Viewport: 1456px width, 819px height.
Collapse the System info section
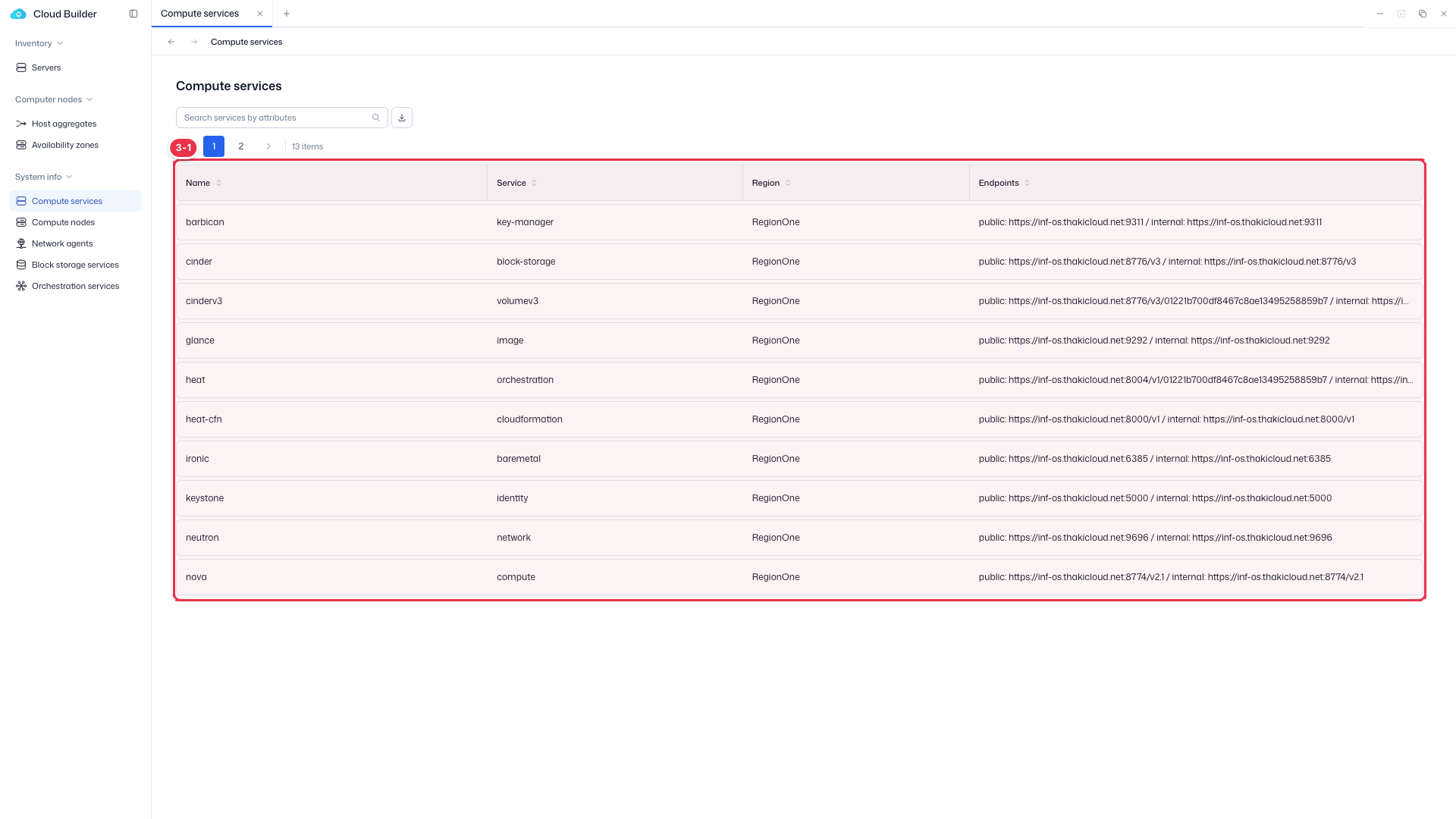click(44, 177)
